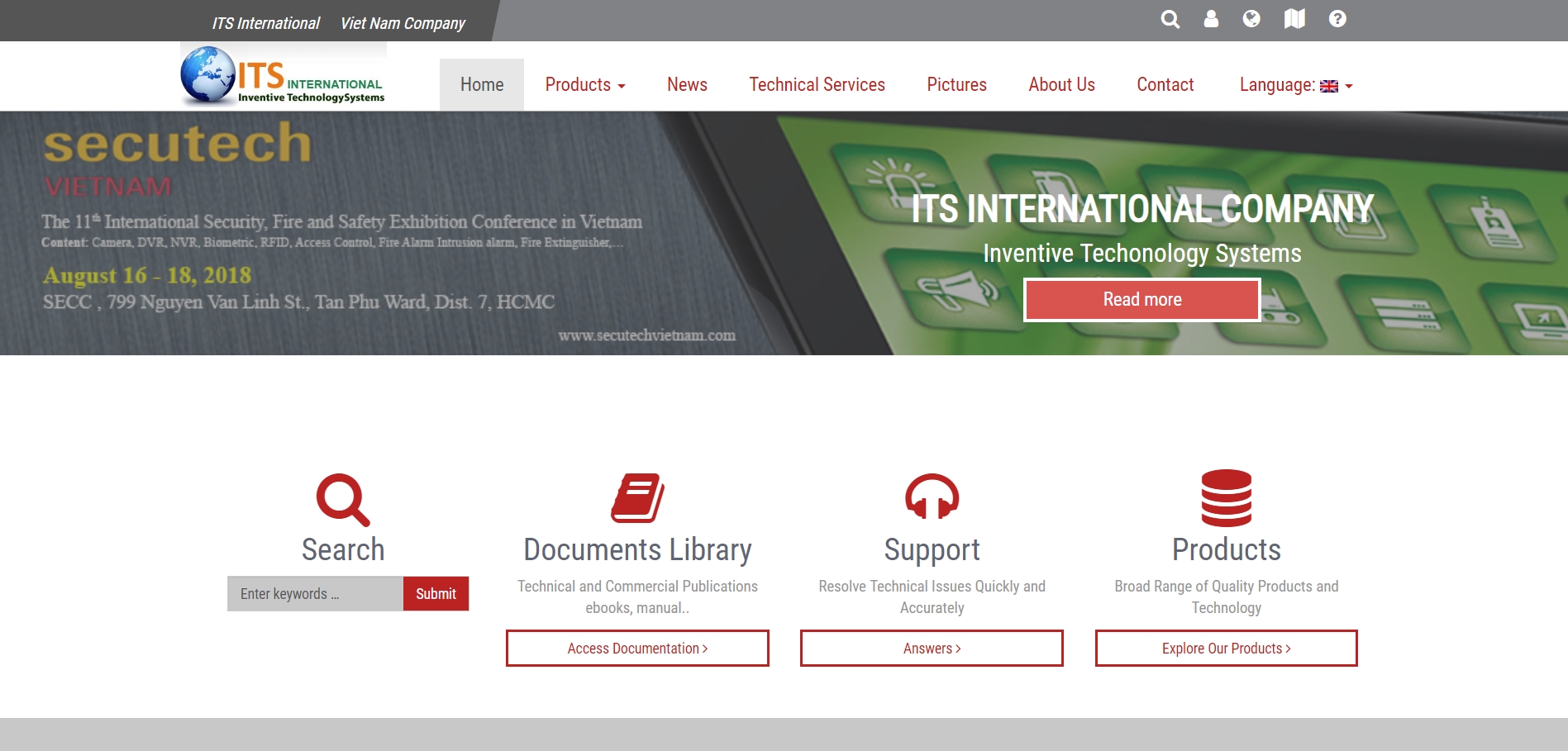Click 'Technical and Commercial Publications ebooks, manual..' text
Screen dimensions: 1568x751
coord(637,597)
